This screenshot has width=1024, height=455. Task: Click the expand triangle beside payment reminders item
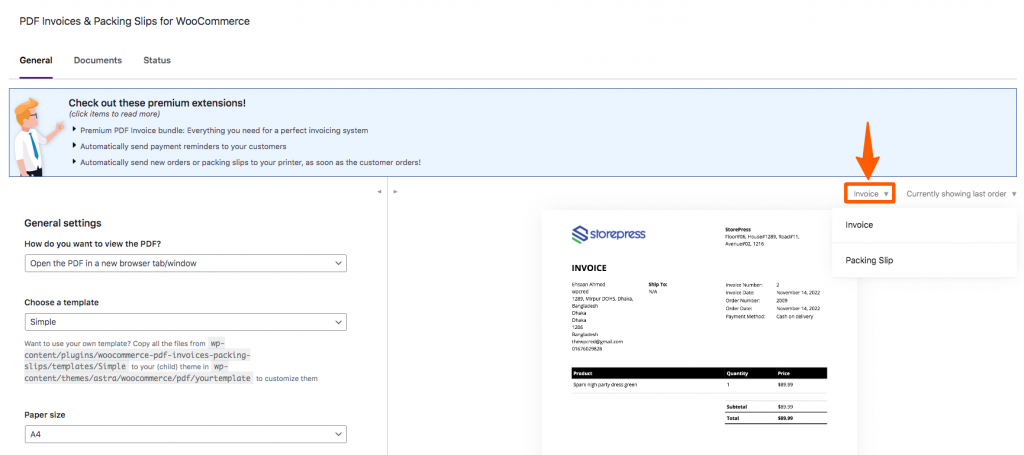pyautogui.click(x=74, y=146)
